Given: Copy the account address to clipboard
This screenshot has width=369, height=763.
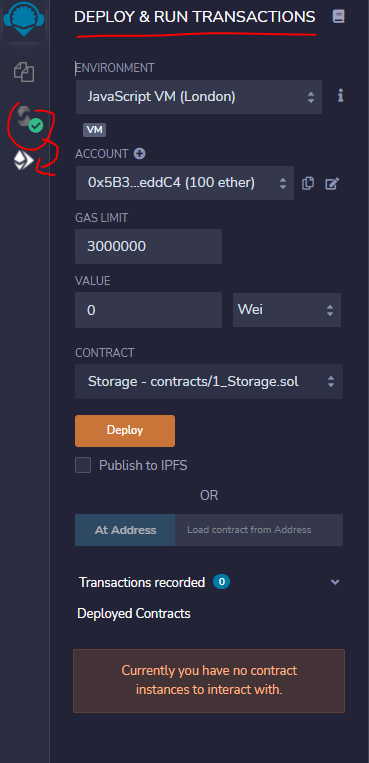Looking at the screenshot, I should click(308, 183).
